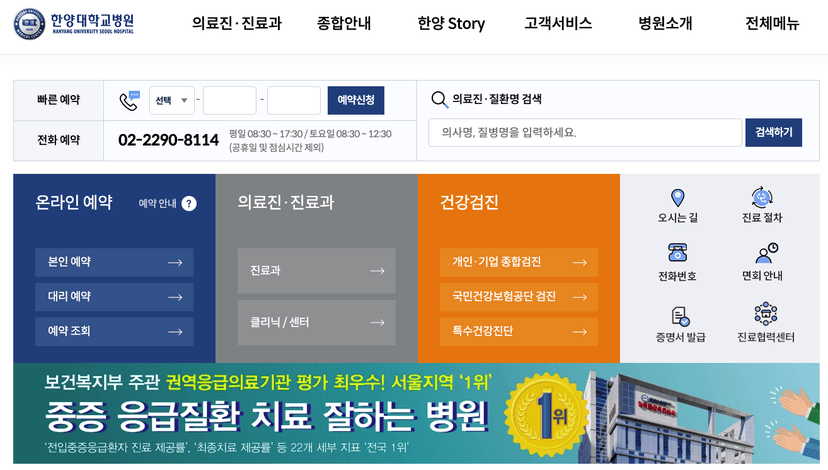
Task: Click the 오시는 길 location pin icon
Action: 678,198
